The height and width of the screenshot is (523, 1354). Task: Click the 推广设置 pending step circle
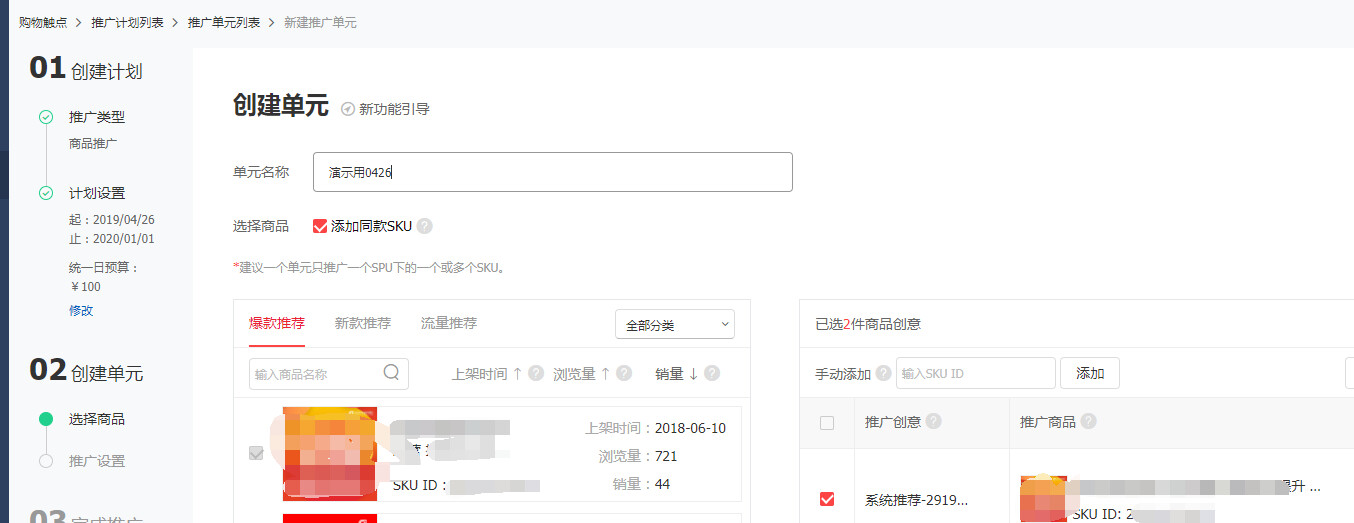tap(46, 461)
